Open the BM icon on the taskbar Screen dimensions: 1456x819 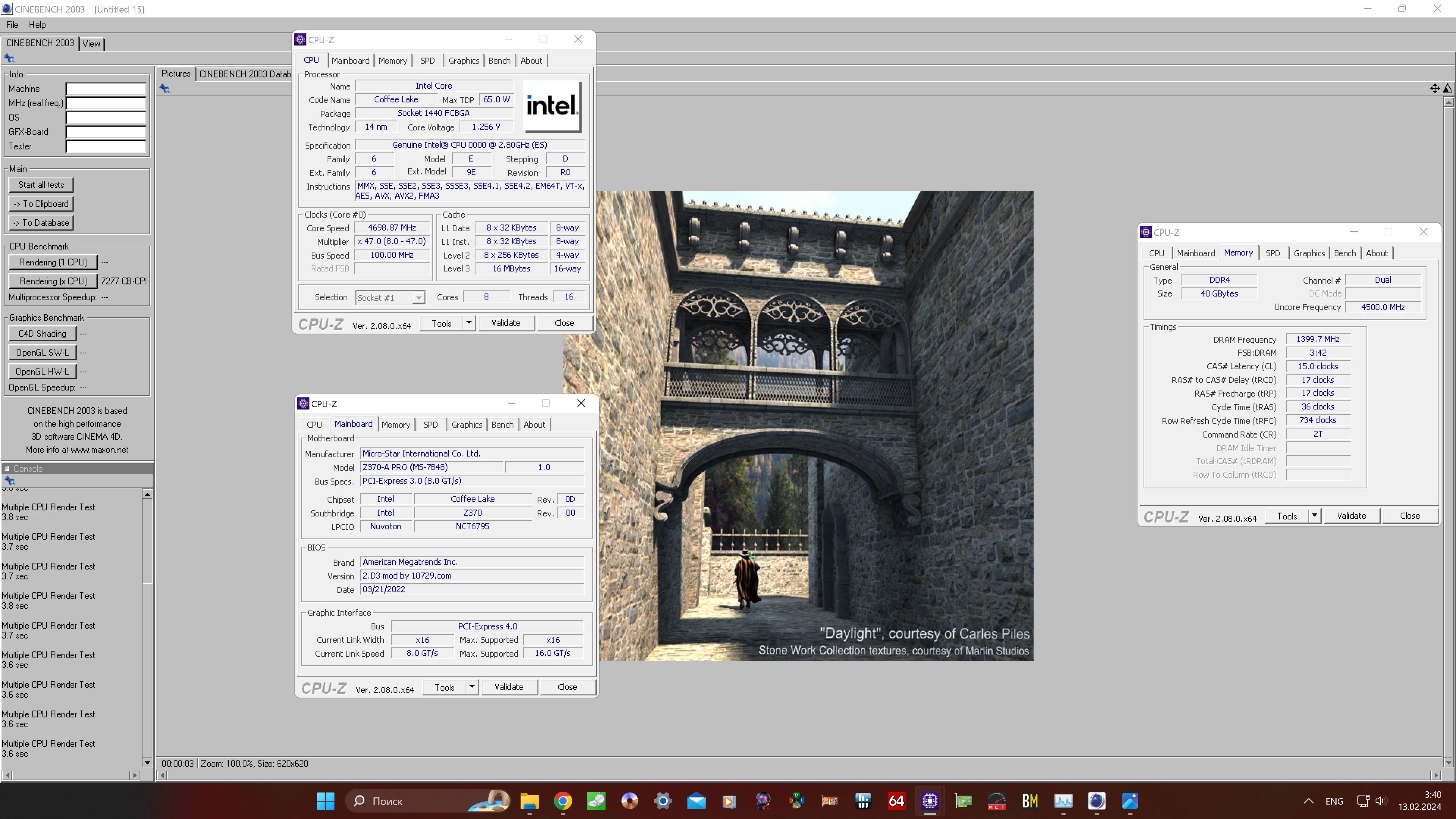pos(1030,801)
